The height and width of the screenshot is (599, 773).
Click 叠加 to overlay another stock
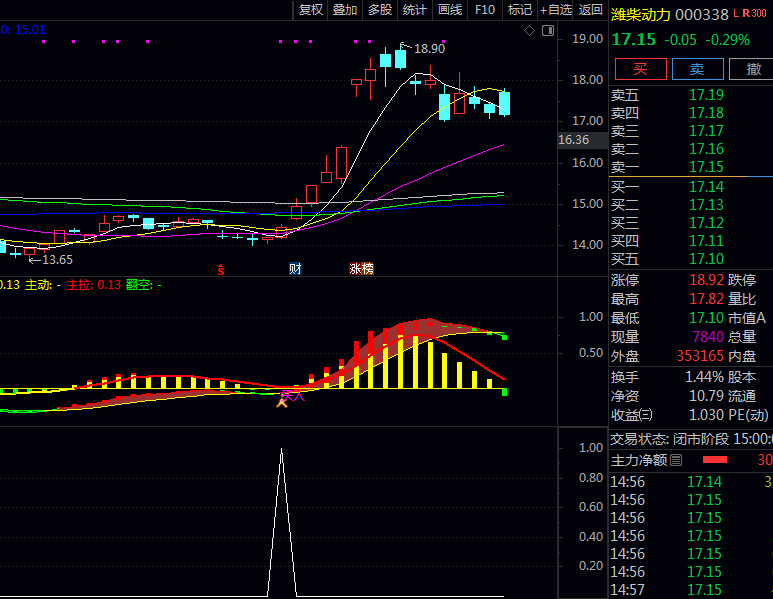click(345, 10)
